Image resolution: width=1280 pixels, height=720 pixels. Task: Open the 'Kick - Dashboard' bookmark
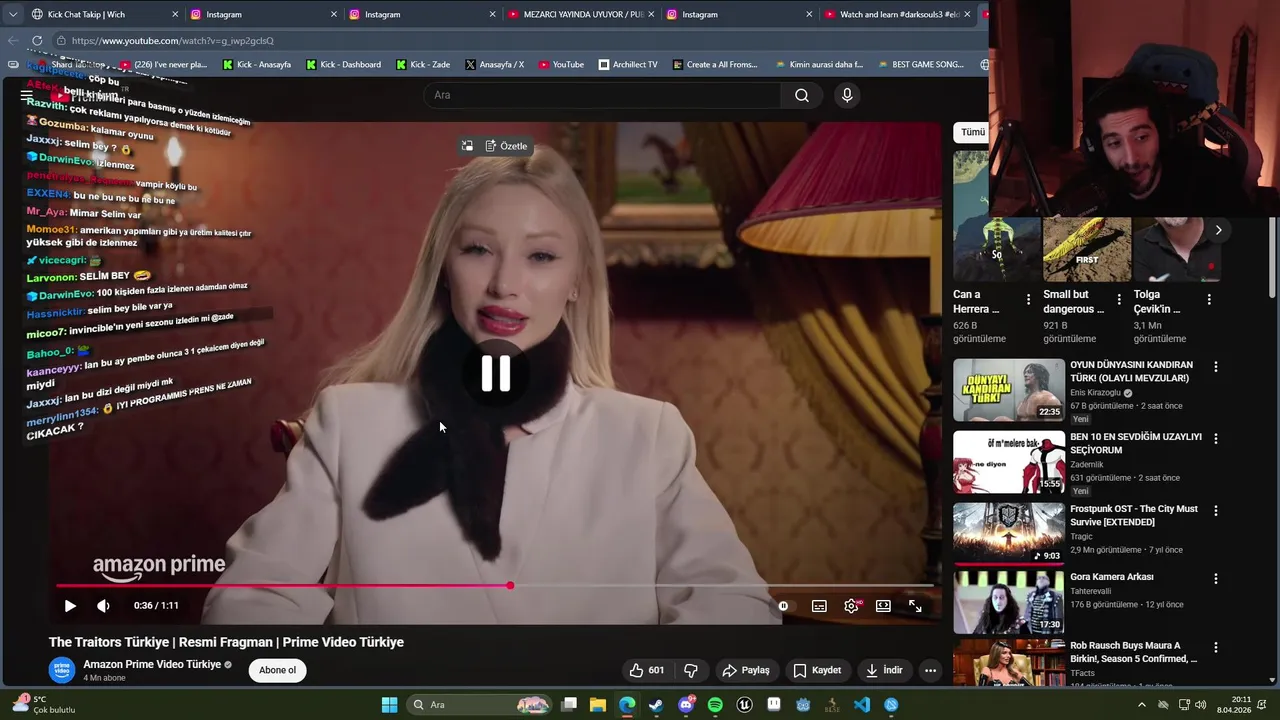tap(343, 65)
